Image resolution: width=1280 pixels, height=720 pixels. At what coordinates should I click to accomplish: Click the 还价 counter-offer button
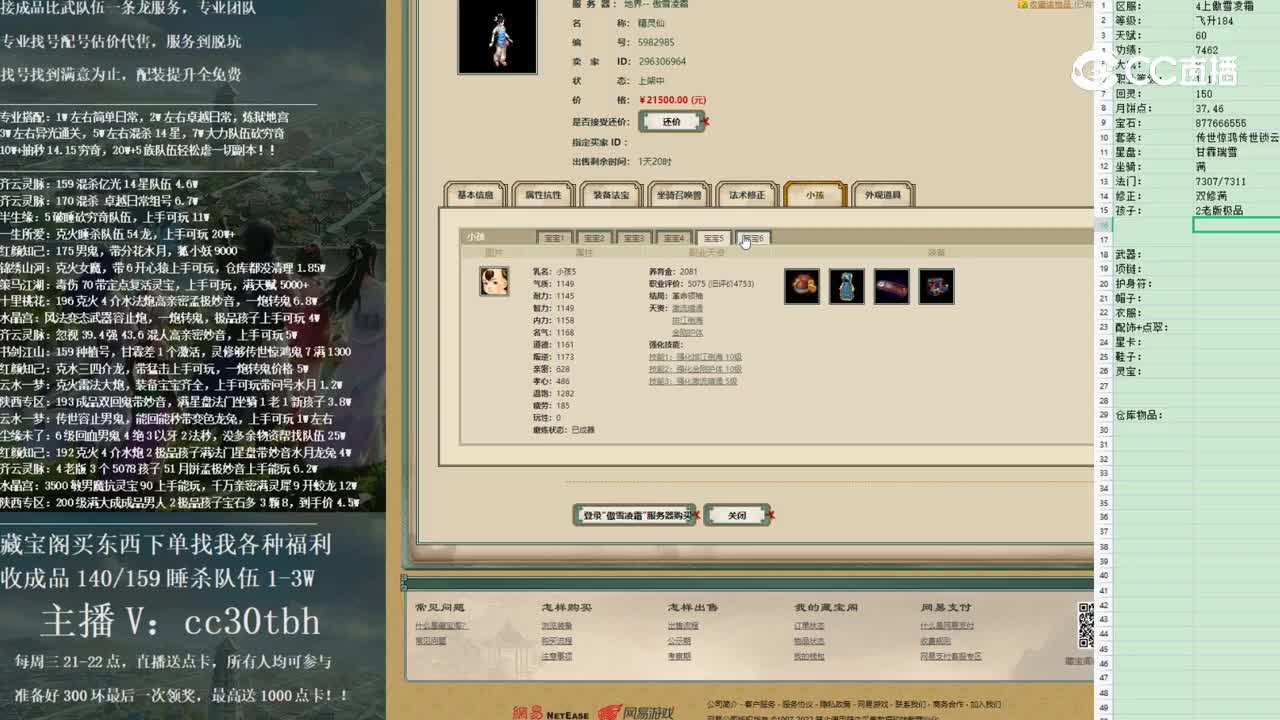click(x=671, y=120)
